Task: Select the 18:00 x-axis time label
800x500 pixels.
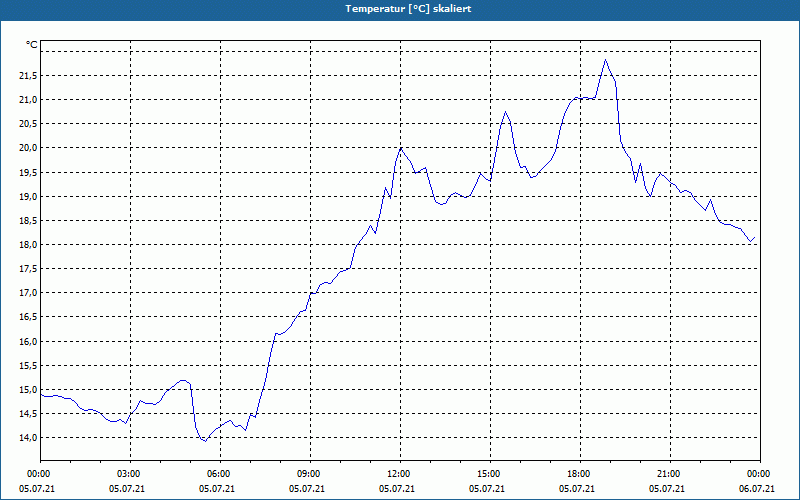Action: (x=578, y=474)
